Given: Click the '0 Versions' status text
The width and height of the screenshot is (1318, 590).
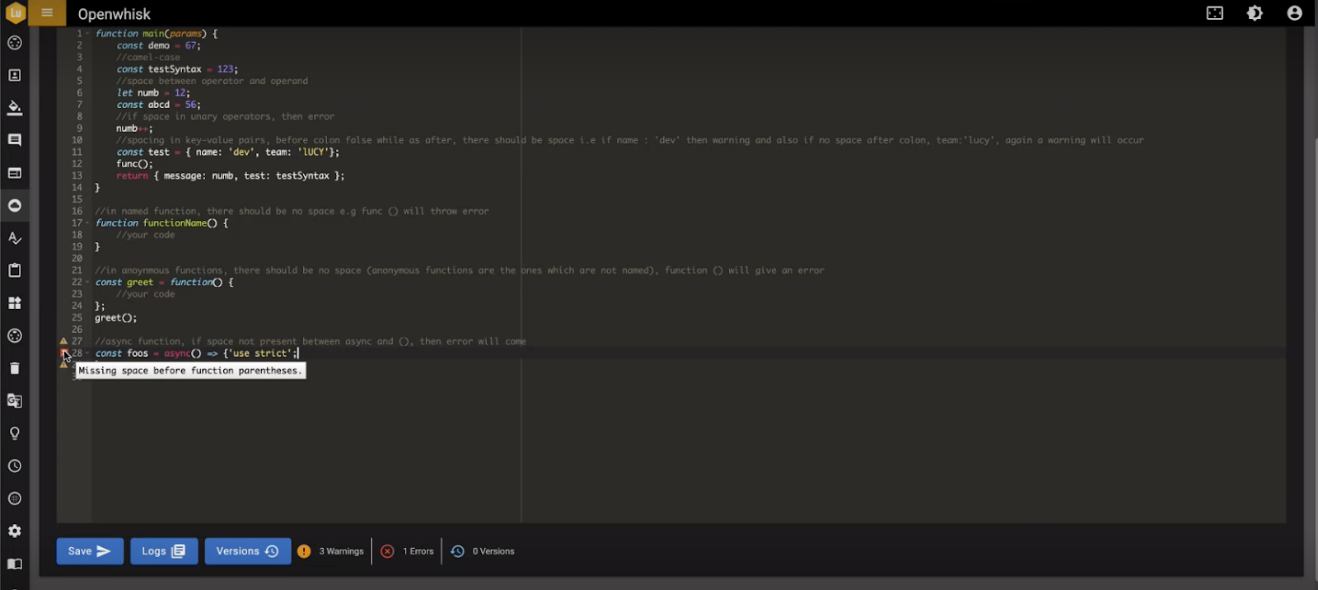Looking at the screenshot, I should tap(494, 551).
